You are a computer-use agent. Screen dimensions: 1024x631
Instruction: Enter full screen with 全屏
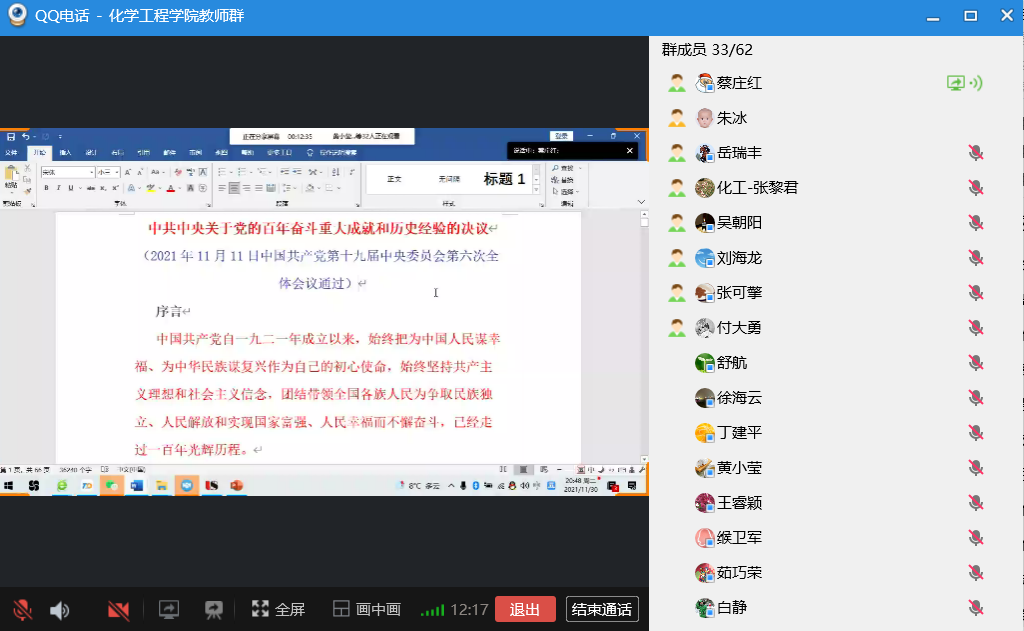coord(278,609)
